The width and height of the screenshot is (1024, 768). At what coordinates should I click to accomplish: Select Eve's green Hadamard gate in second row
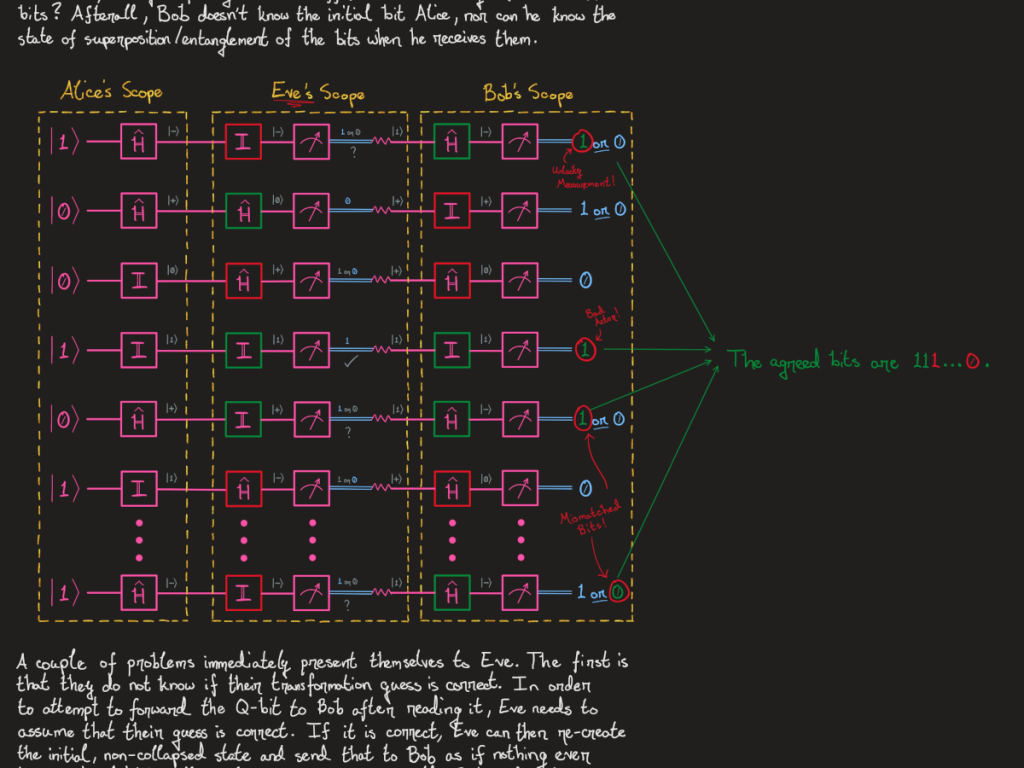pos(241,211)
